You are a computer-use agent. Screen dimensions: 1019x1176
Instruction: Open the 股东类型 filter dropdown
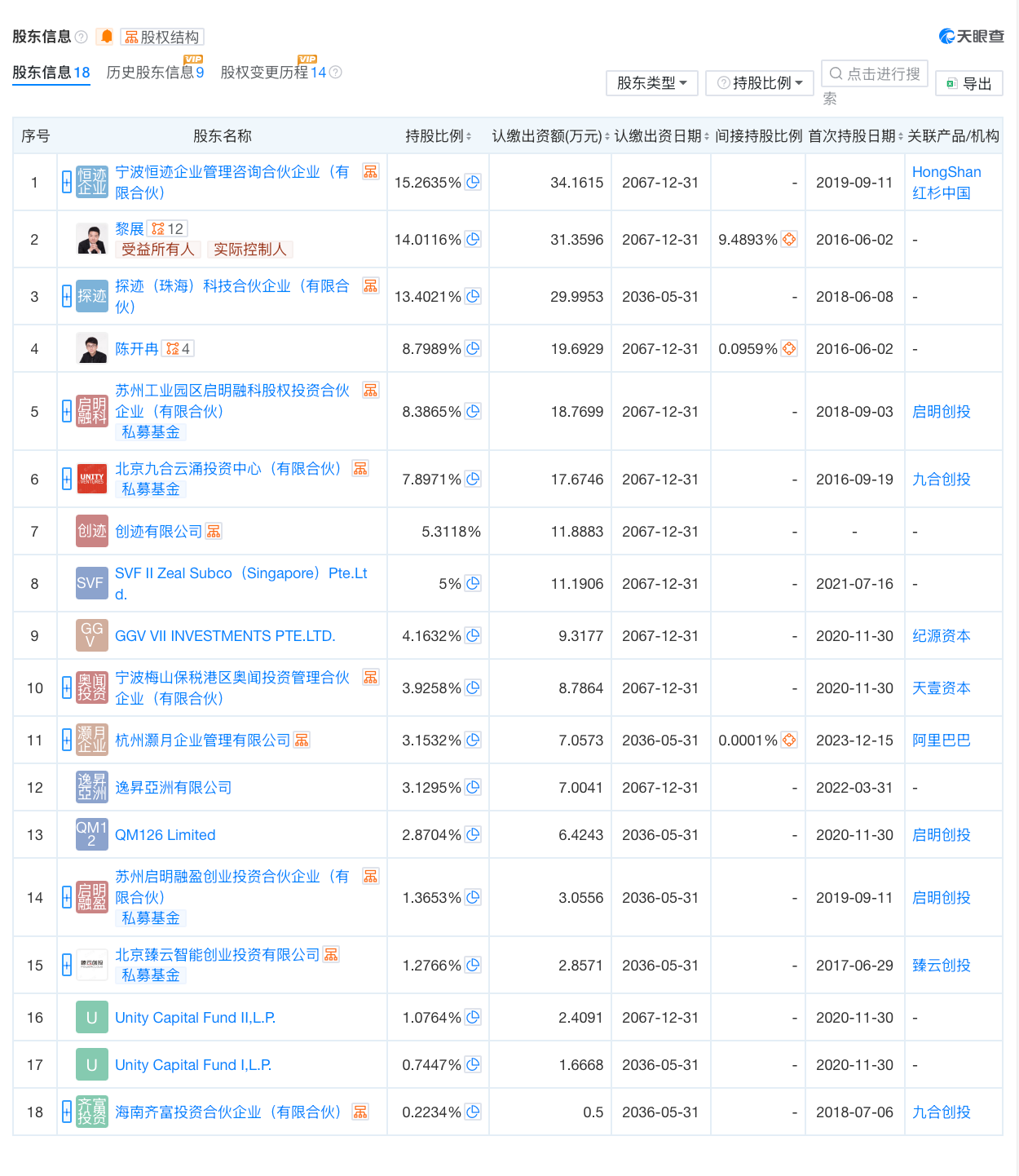tap(651, 82)
